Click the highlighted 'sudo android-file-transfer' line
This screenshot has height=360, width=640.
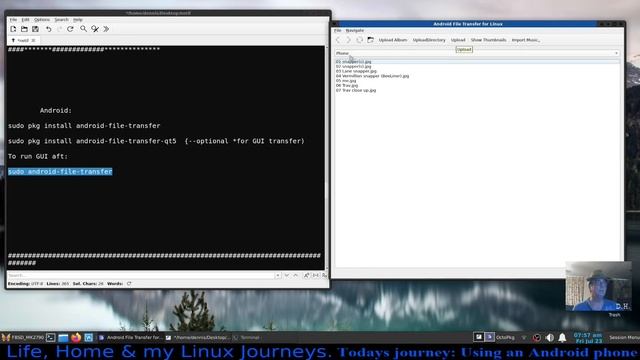coord(60,171)
